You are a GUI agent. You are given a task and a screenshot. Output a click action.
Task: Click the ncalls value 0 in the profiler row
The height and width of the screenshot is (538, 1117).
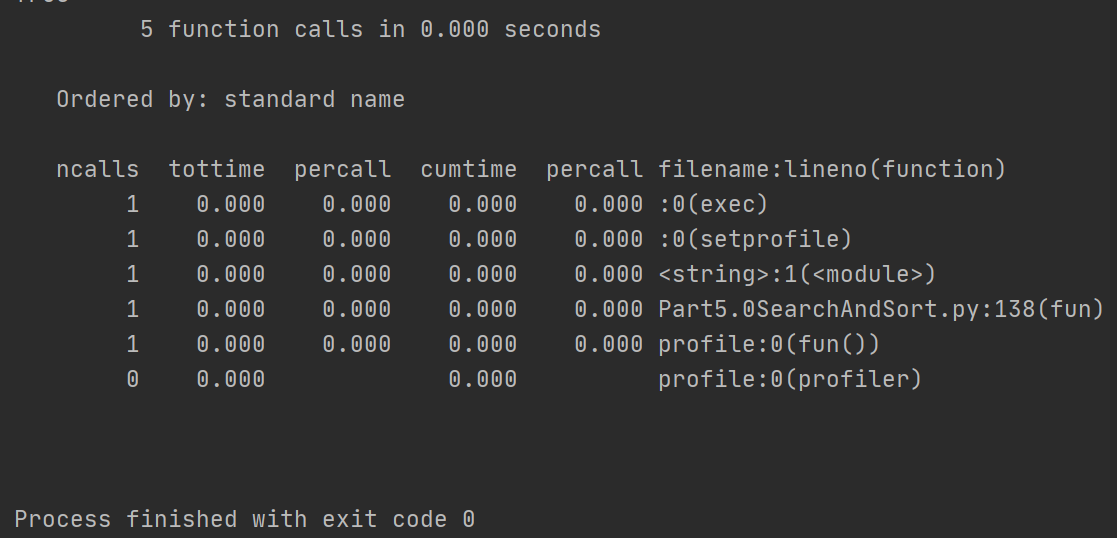(133, 379)
